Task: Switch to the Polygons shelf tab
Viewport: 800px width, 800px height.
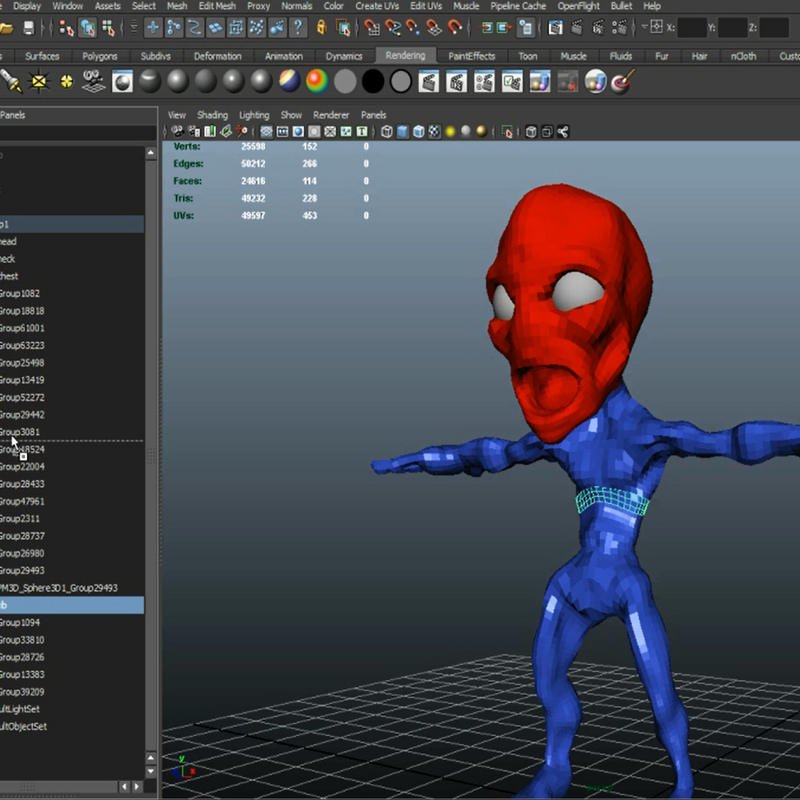Action: (x=100, y=56)
